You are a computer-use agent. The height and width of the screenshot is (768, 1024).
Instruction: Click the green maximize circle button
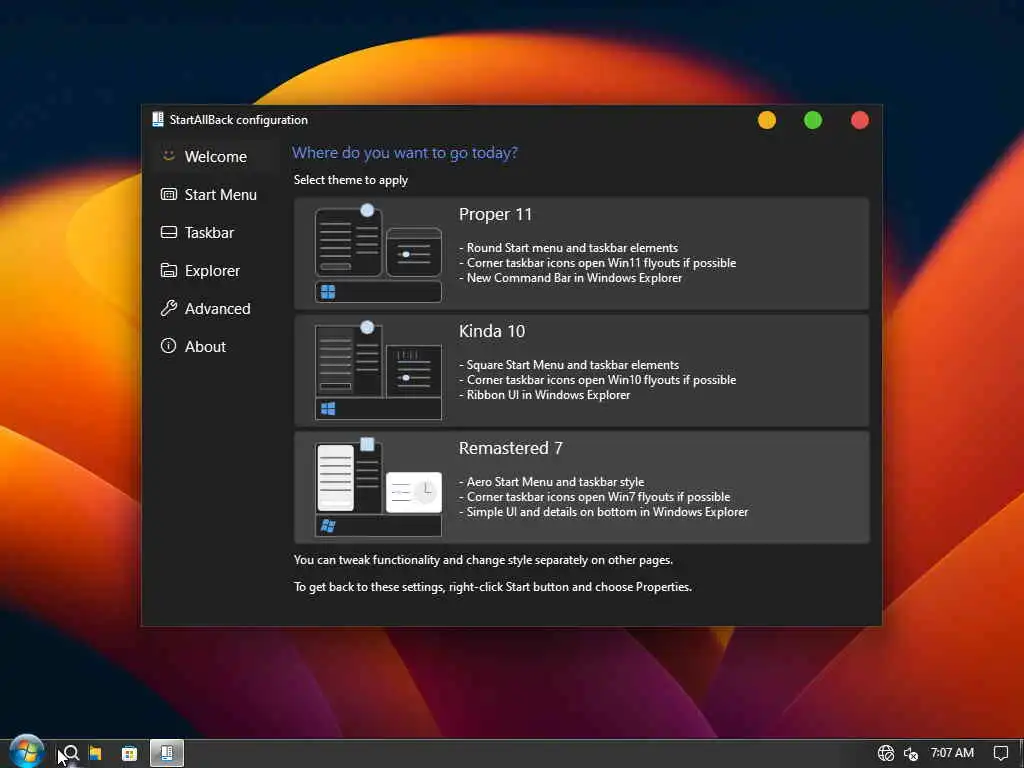(813, 120)
